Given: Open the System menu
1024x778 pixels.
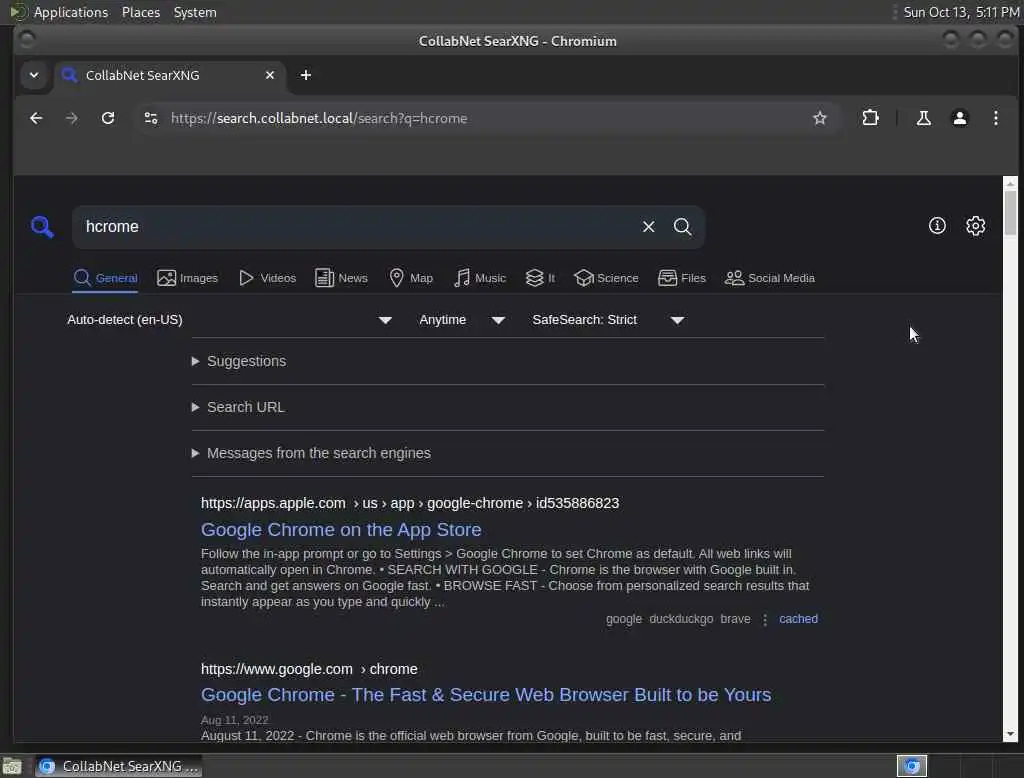Looking at the screenshot, I should [x=195, y=12].
